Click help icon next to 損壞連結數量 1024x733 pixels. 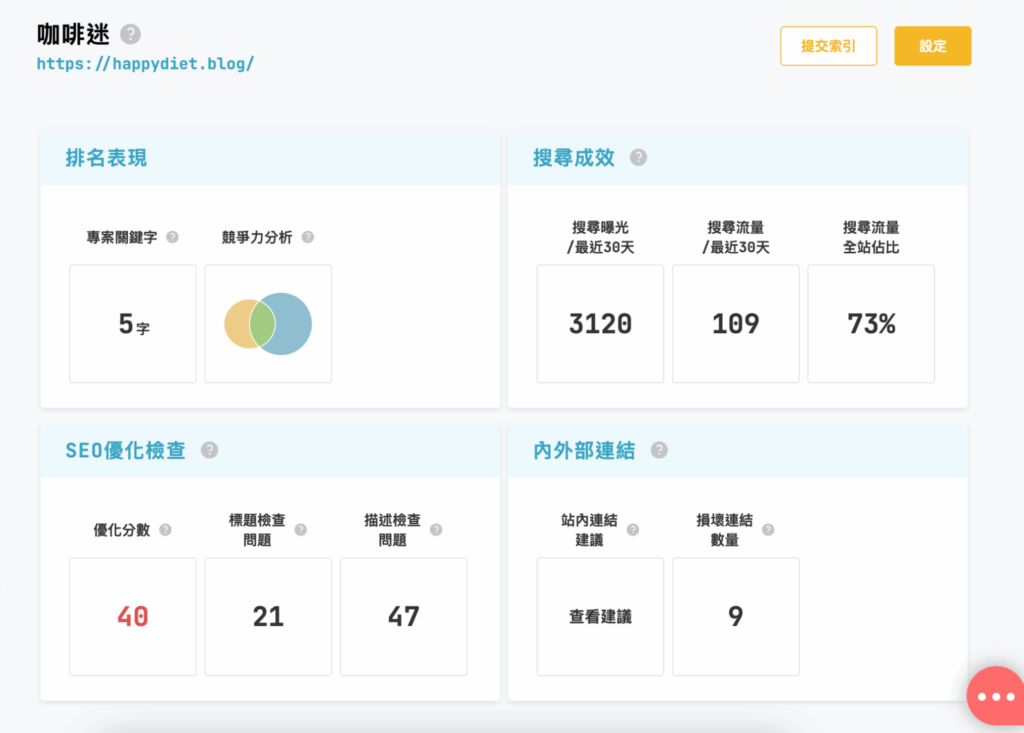pos(768,530)
